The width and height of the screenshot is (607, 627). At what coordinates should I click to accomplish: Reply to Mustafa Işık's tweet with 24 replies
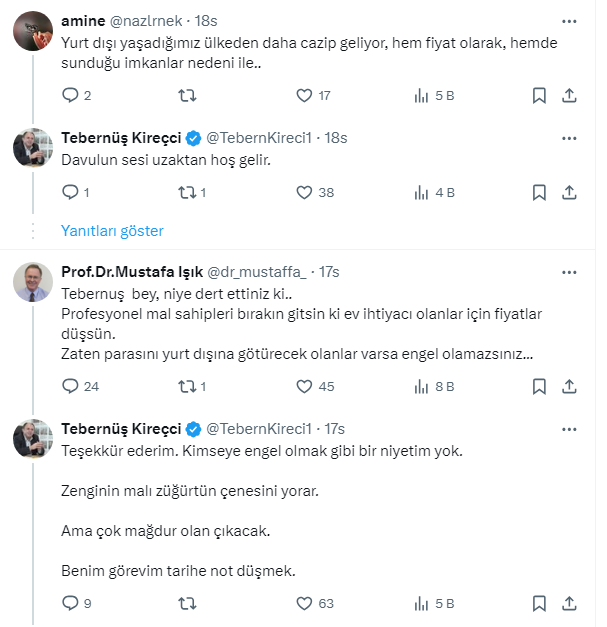pos(70,386)
